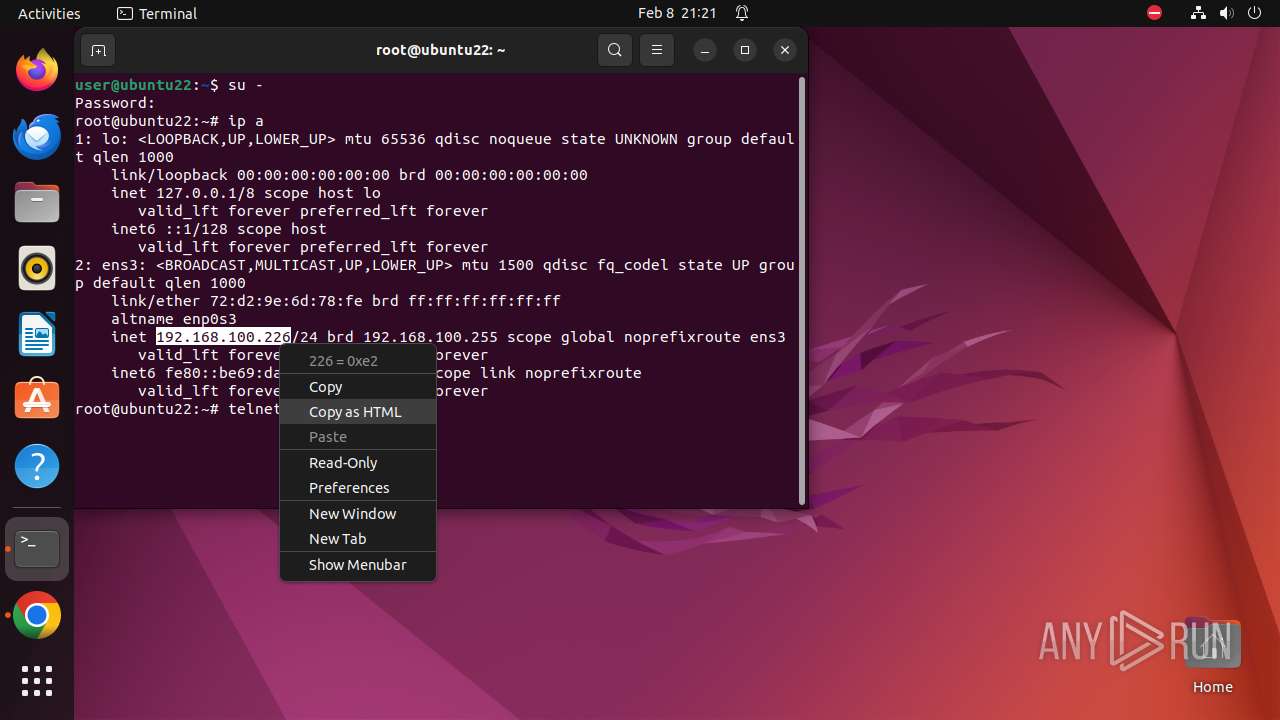Select the Terminal icon in dock
This screenshot has width=1280, height=720.
click(x=37, y=549)
